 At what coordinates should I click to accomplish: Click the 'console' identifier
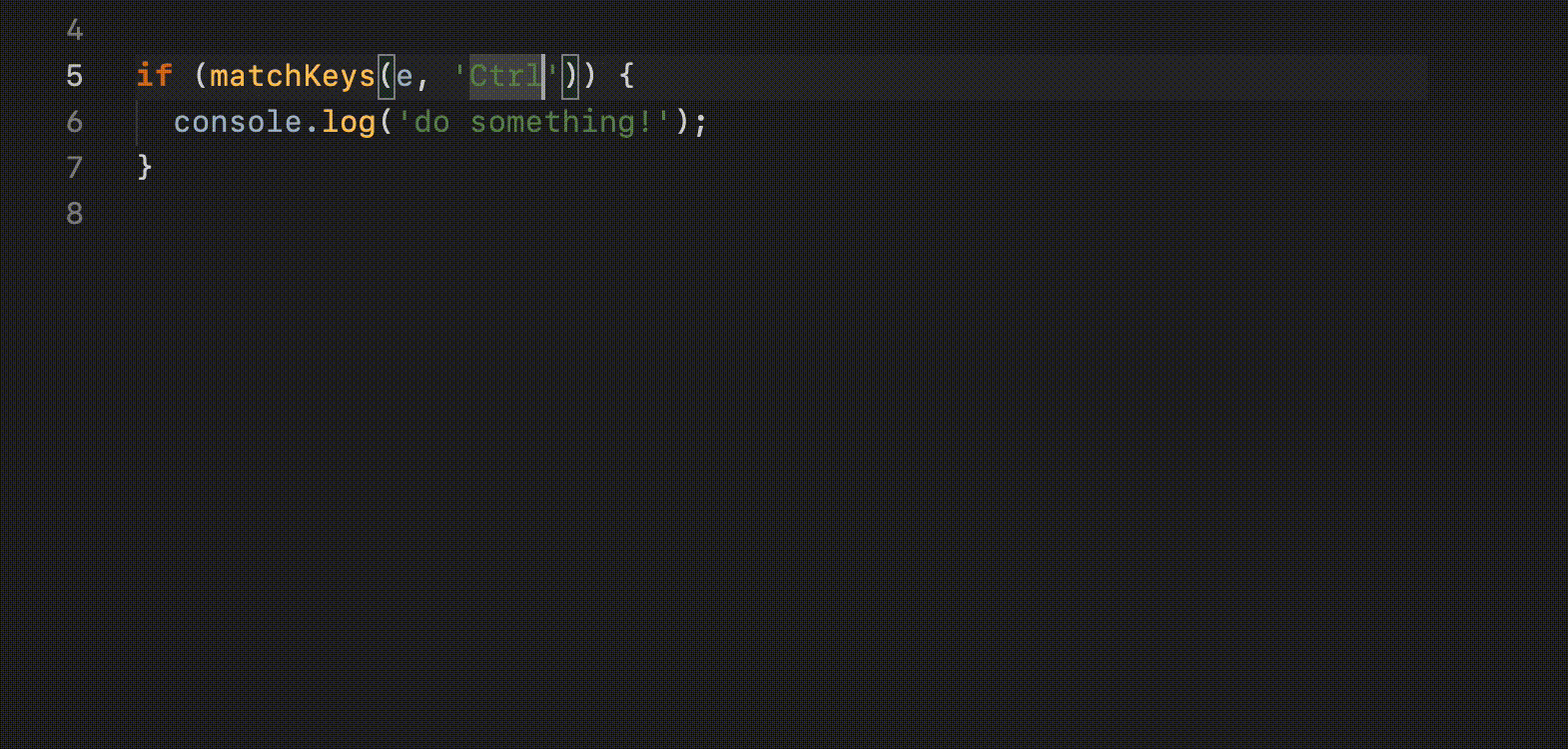[x=238, y=122]
